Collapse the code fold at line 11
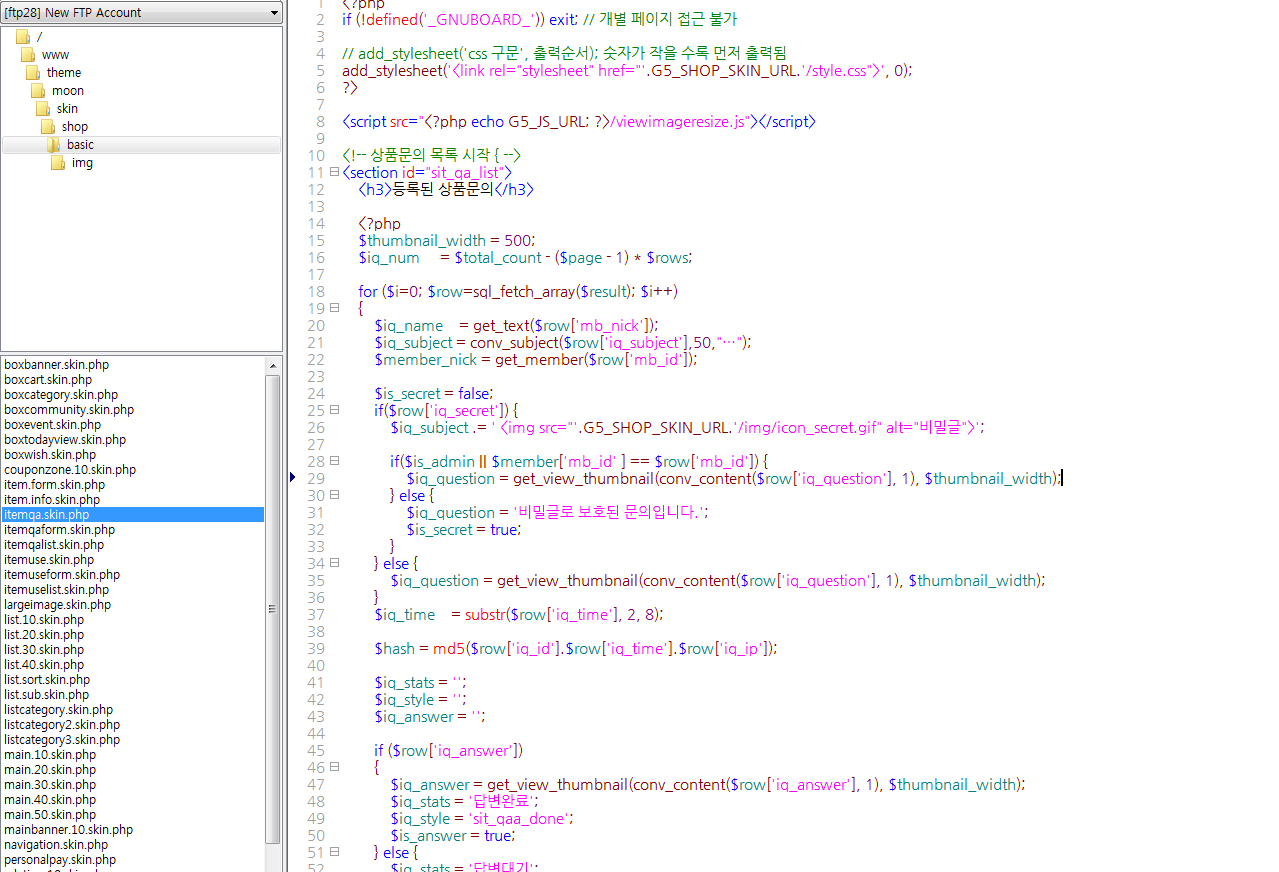The height and width of the screenshot is (872, 1279). [334, 172]
